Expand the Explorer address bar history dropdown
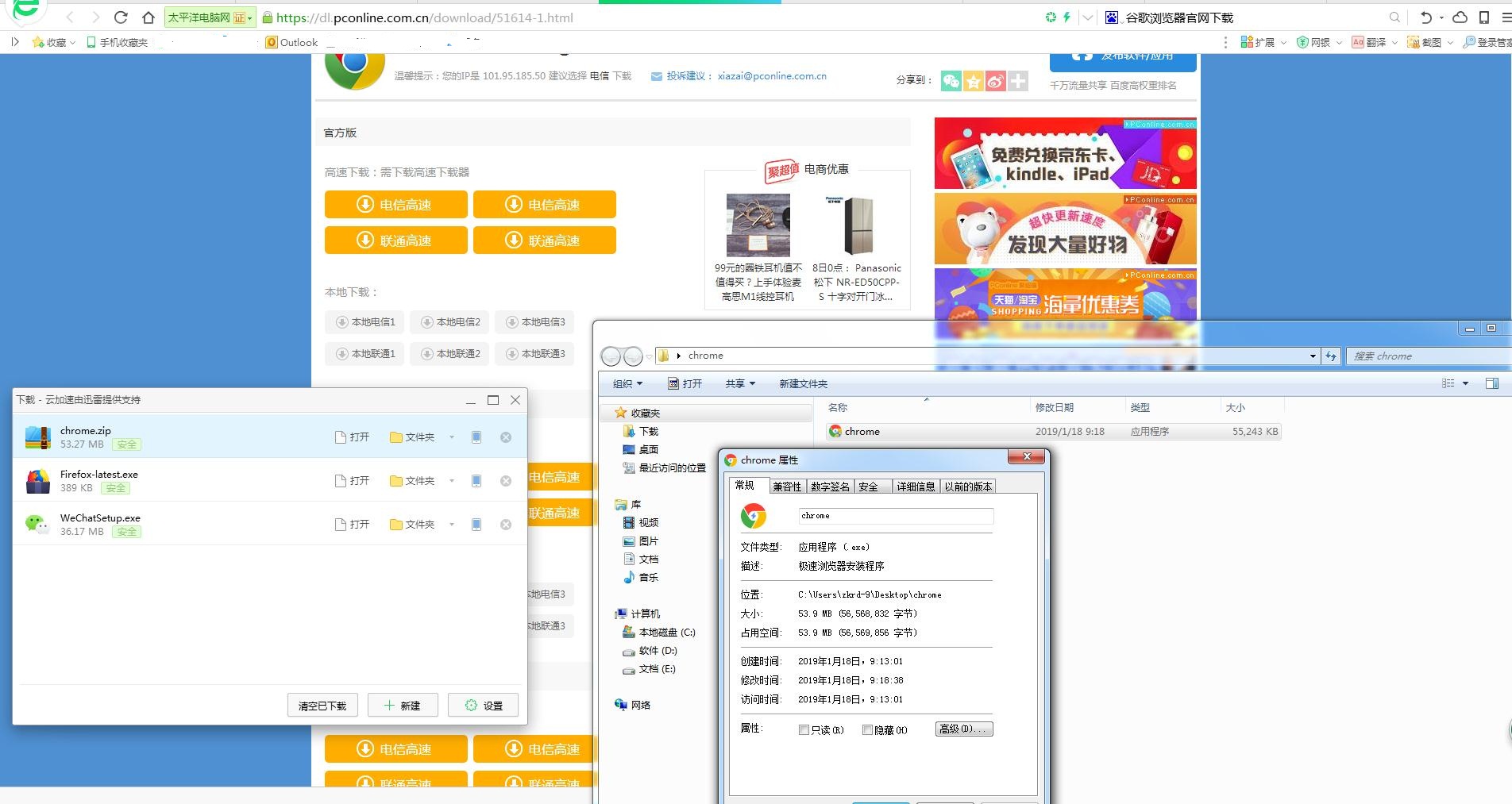This screenshot has height=804, width=1512. (1313, 356)
